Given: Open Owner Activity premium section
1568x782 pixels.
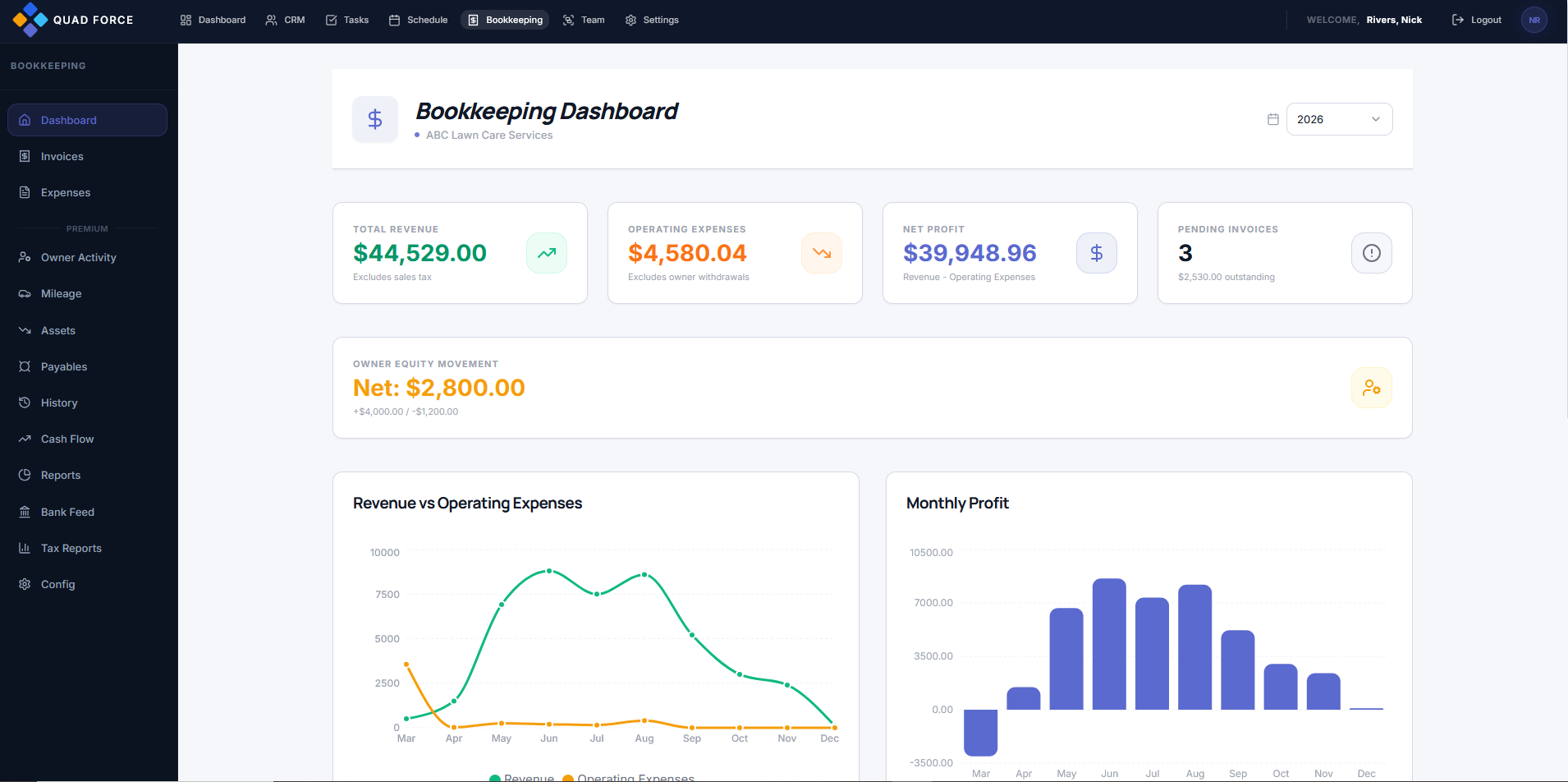Looking at the screenshot, I should pyautogui.click(x=79, y=257).
